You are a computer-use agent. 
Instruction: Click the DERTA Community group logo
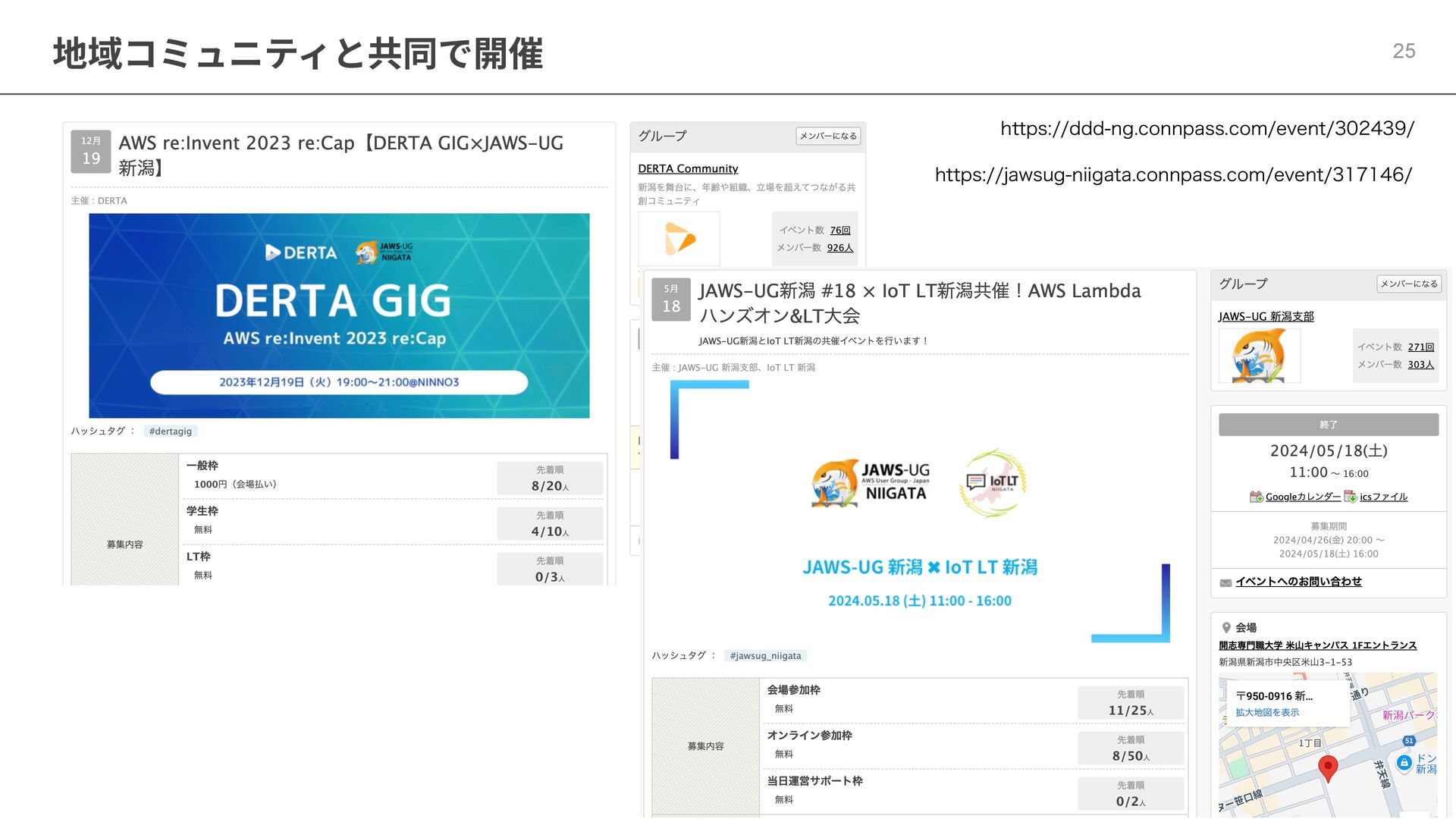(679, 239)
